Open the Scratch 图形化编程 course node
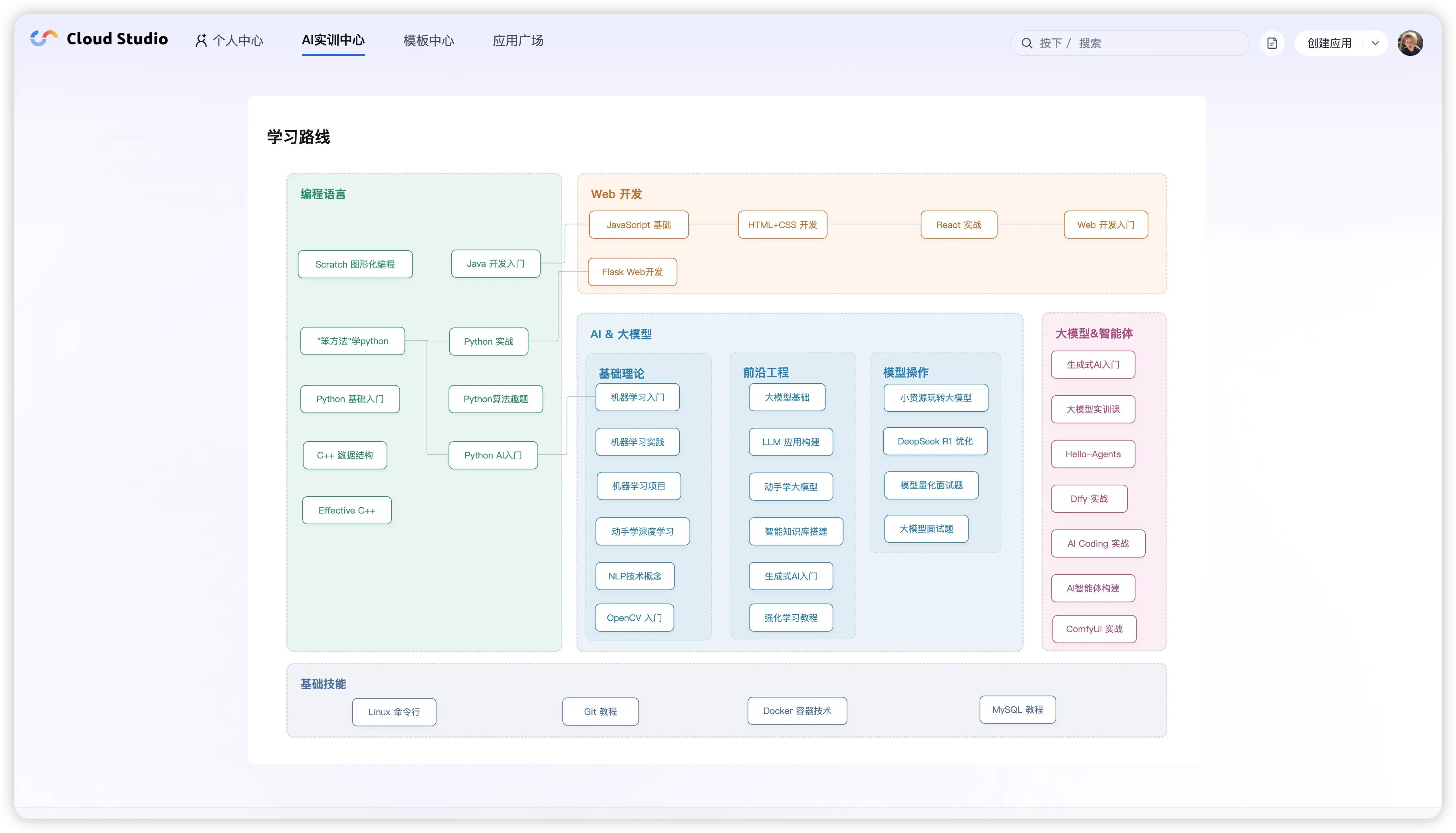This screenshot has width=1456, height=833. (355, 264)
